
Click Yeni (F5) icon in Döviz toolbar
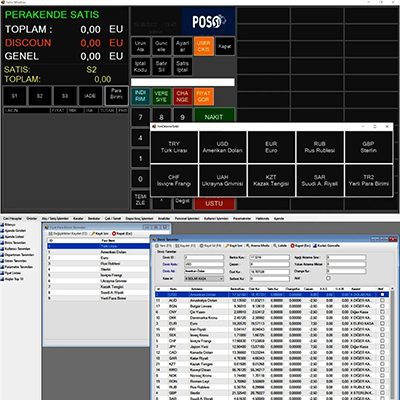pyautogui.click(x=157, y=246)
